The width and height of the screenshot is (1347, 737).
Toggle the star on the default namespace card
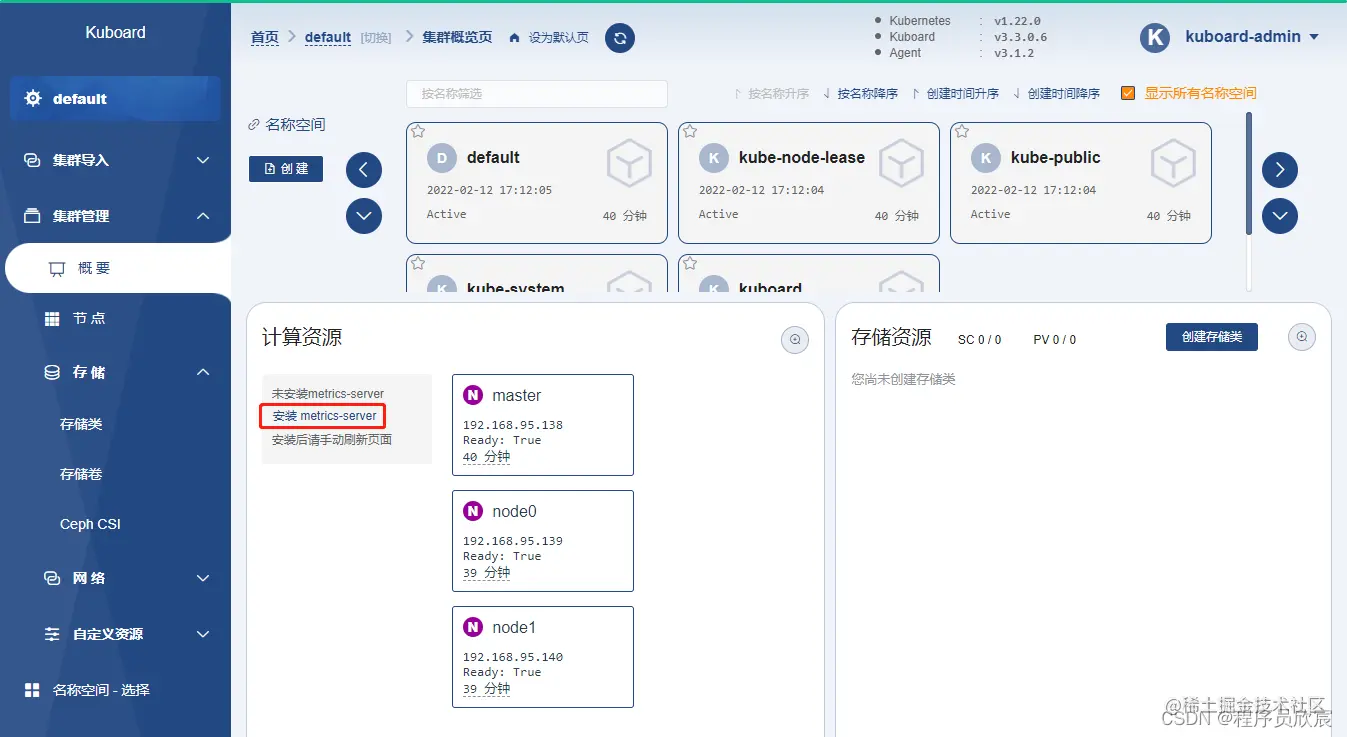point(417,131)
